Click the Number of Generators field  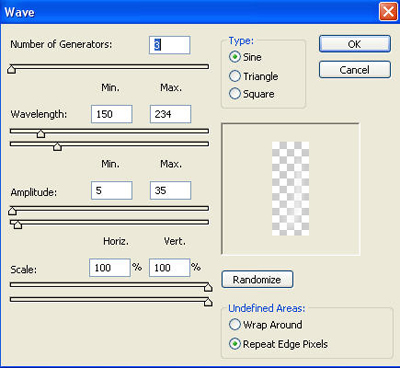click(170, 45)
